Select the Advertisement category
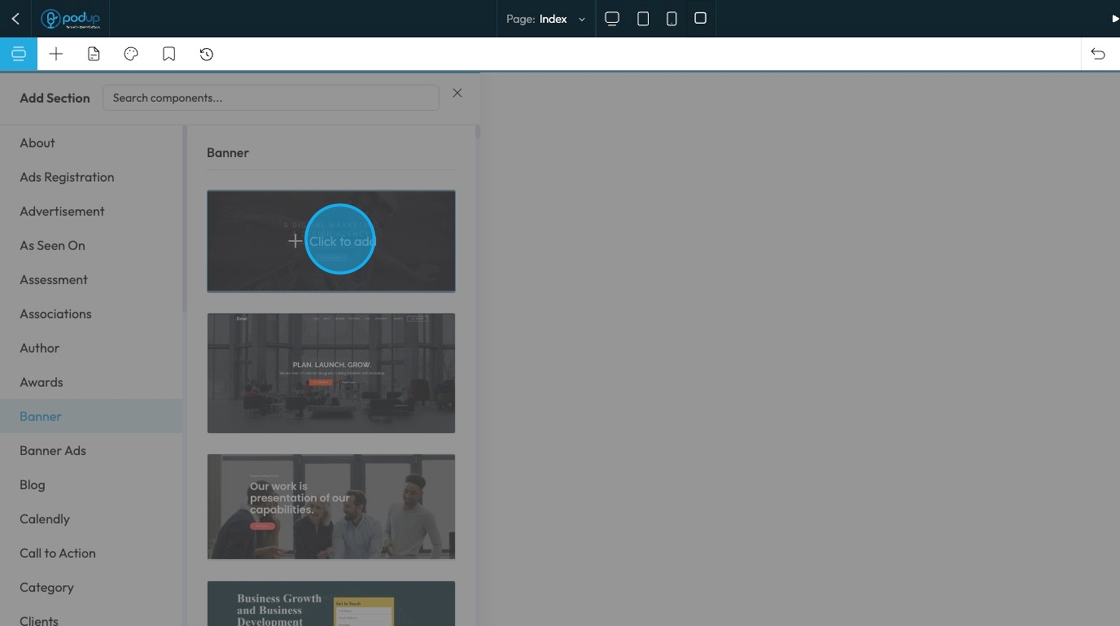The width and height of the screenshot is (1120, 626). click(61, 212)
